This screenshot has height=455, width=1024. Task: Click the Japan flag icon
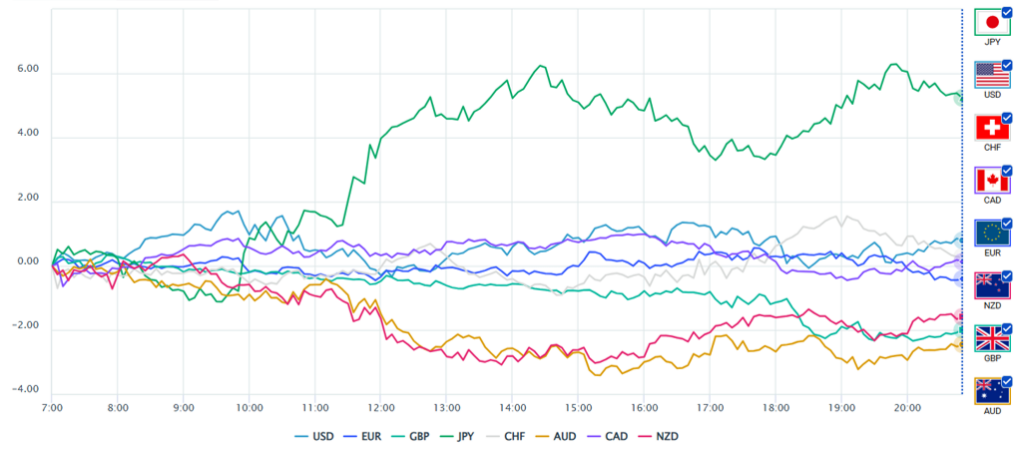991,22
